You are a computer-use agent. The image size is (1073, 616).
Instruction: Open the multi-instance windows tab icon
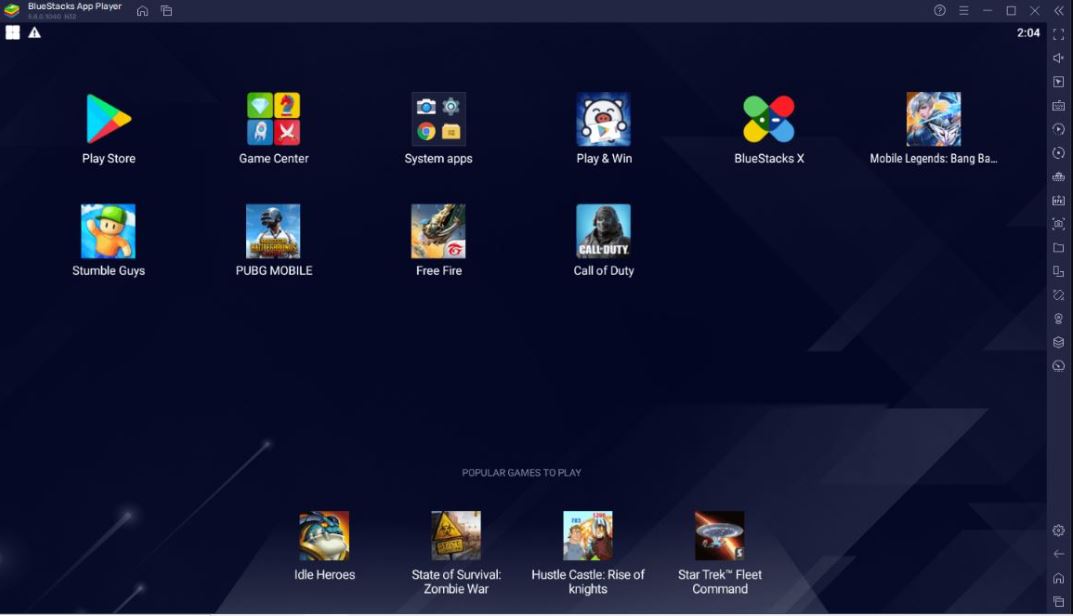(167, 11)
